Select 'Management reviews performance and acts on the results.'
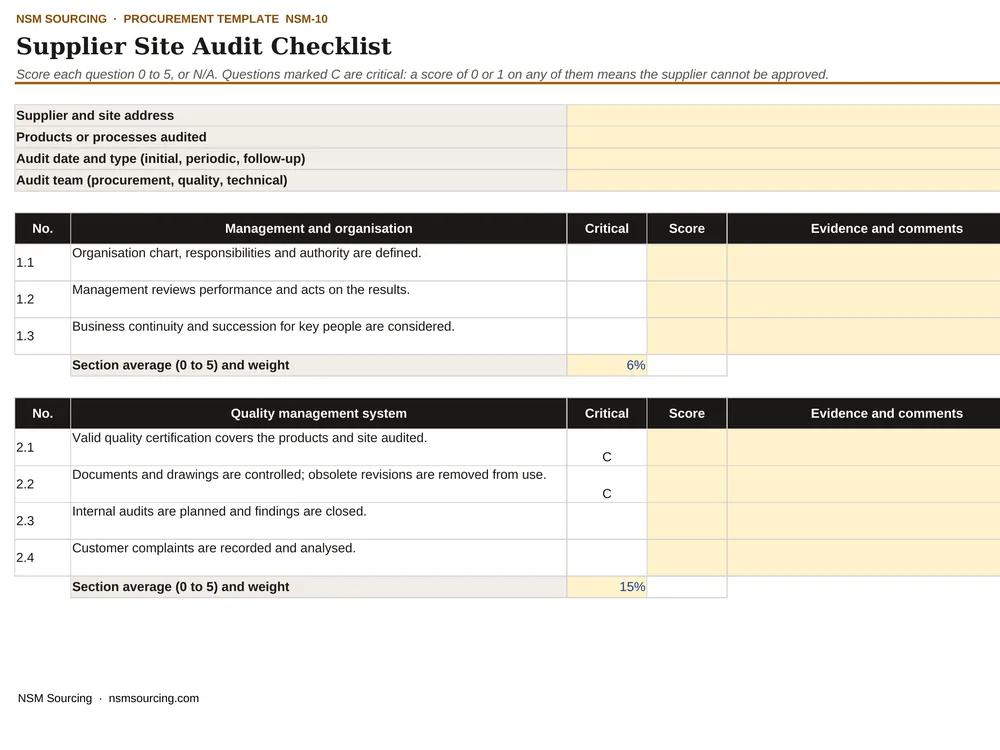Image resolution: width=1000 pixels, height=750 pixels. pyautogui.click(x=241, y=290)
